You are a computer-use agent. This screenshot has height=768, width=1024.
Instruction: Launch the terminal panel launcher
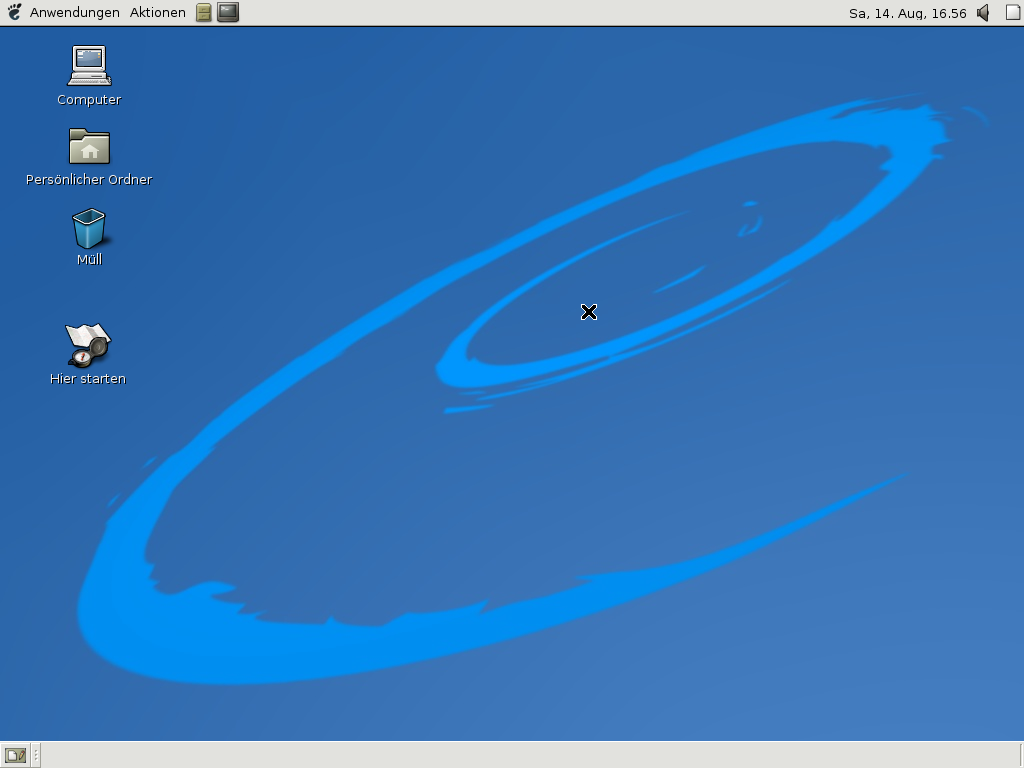click(x=228, y=12)
